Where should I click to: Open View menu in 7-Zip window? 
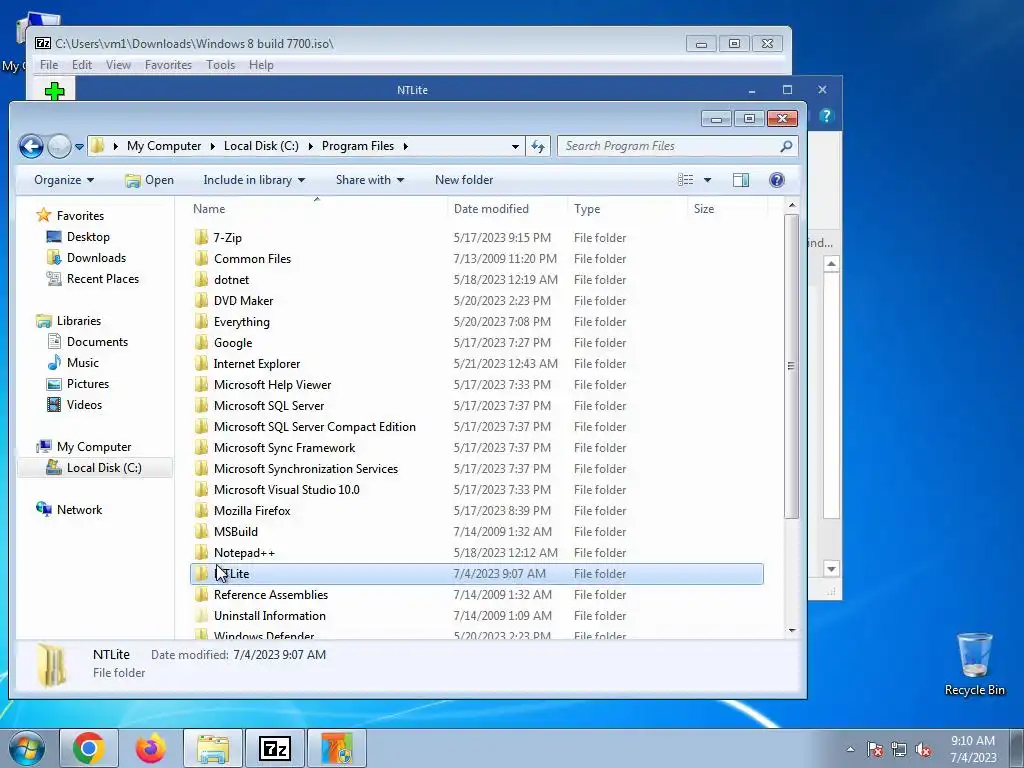pyautogui.click(x=118, y=65)
